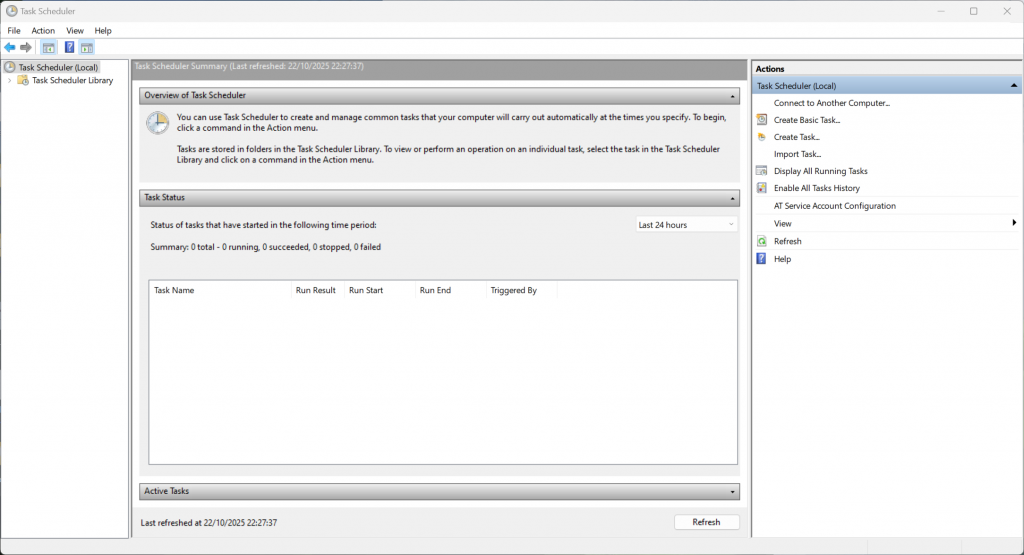Open the File menu
This screenshot has width=1024, height=555.
click(x=14, y=31)
